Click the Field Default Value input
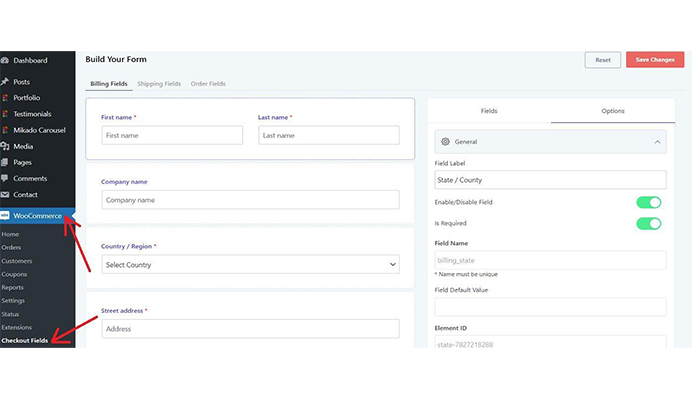 (x=550, y=307)
